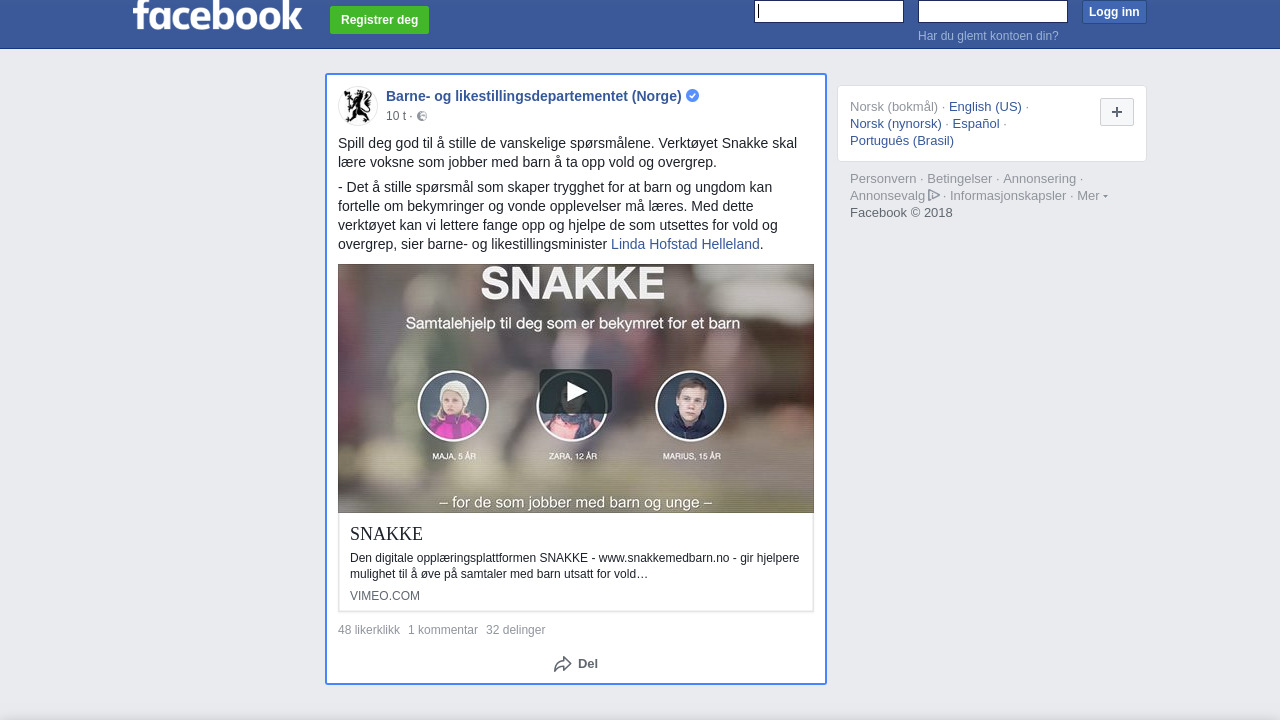Image resolution: width=1280 pixels, height=720 pixels.
Task: Switch the language to English (US)
Action: pos(985,107)
